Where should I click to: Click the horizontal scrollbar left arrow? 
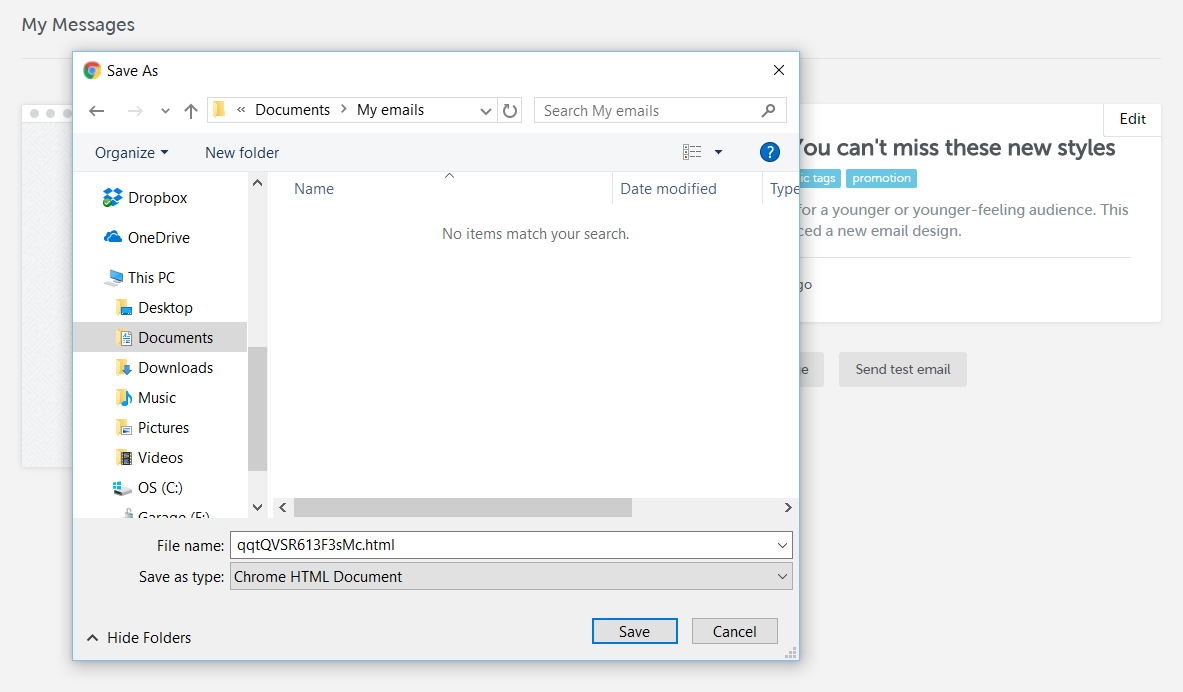click(x=283, y=508)
